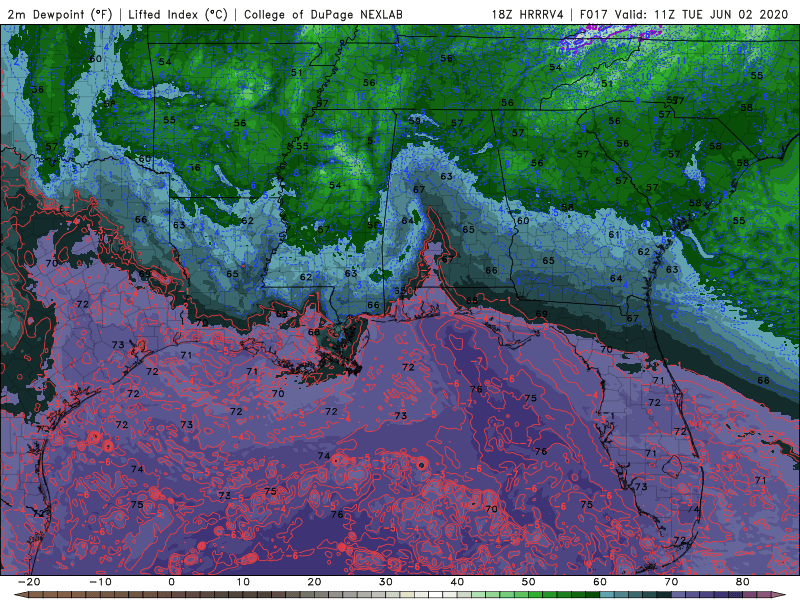Screen dimensions: 800x600
Task: Click the '16' value on the Louisiana map area
Action: tap(195, 167)
